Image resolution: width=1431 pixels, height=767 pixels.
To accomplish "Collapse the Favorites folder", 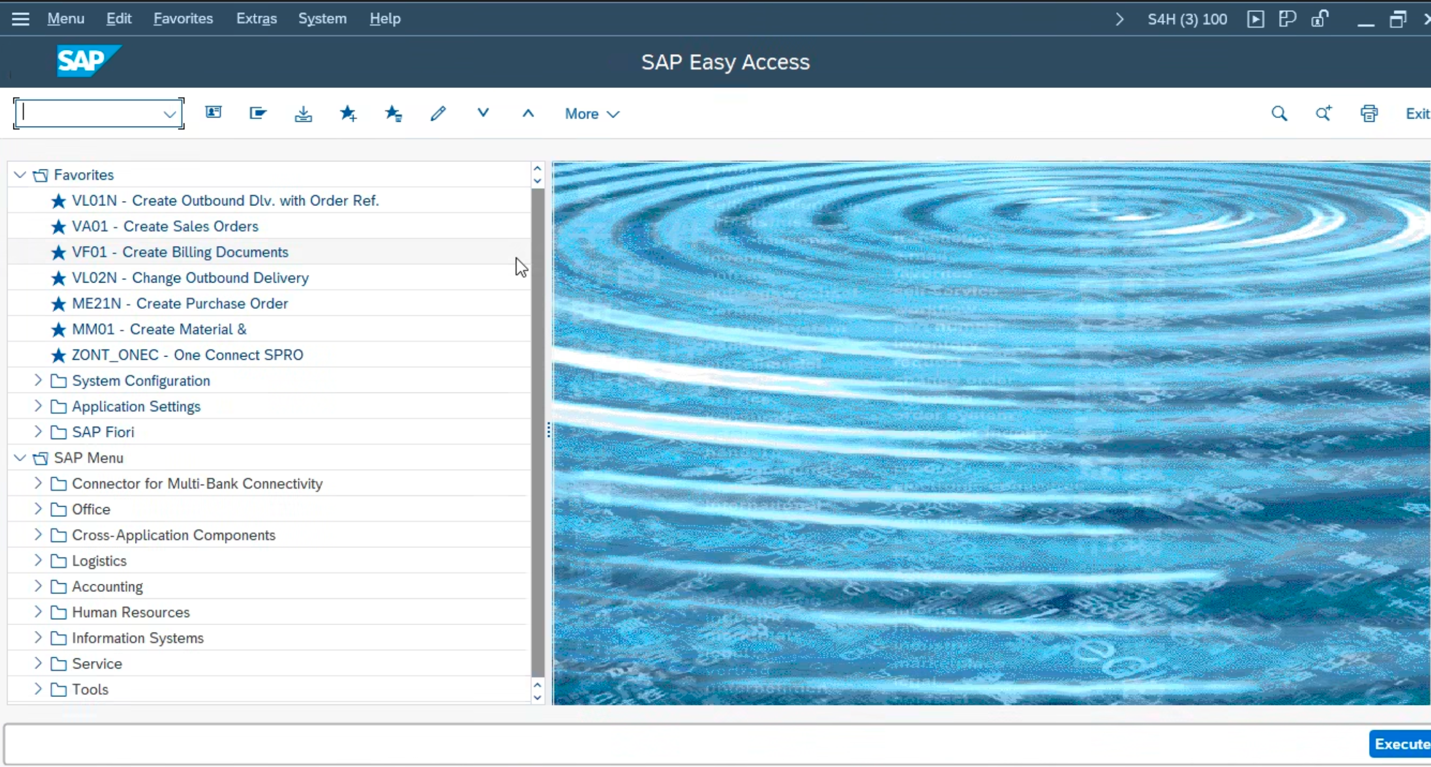I will pyautogui.click(x=20, y=175).
